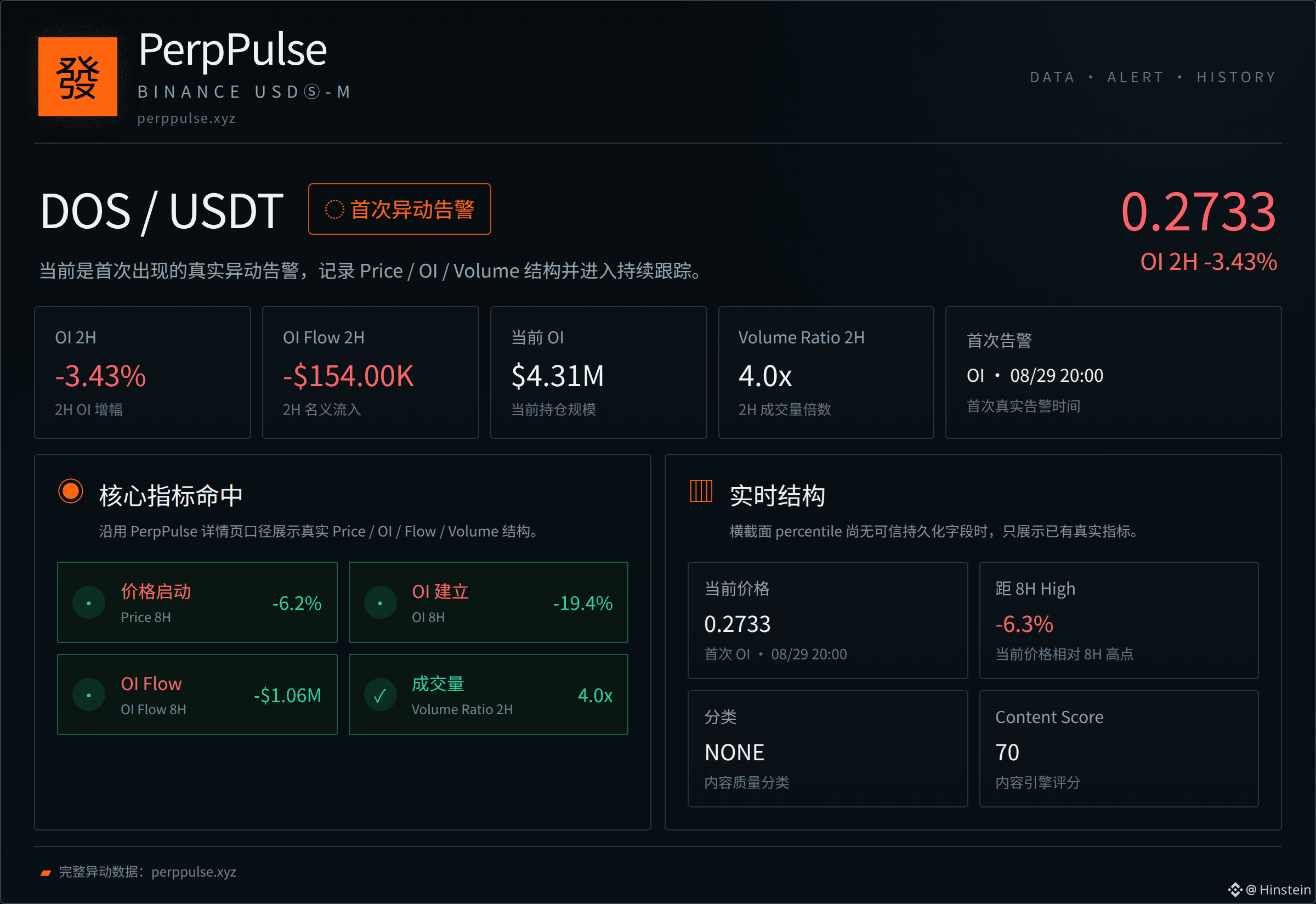Screen dimensions: 1316x904
Task: Click the small orange flag icon in footer
Action: click(x=46, y=873)
